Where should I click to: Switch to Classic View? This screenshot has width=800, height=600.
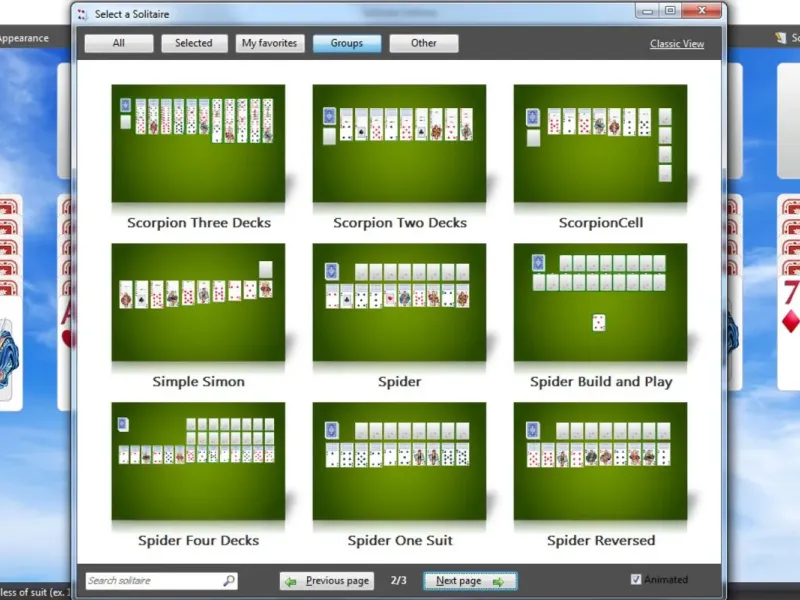click(x=677, y=44)
